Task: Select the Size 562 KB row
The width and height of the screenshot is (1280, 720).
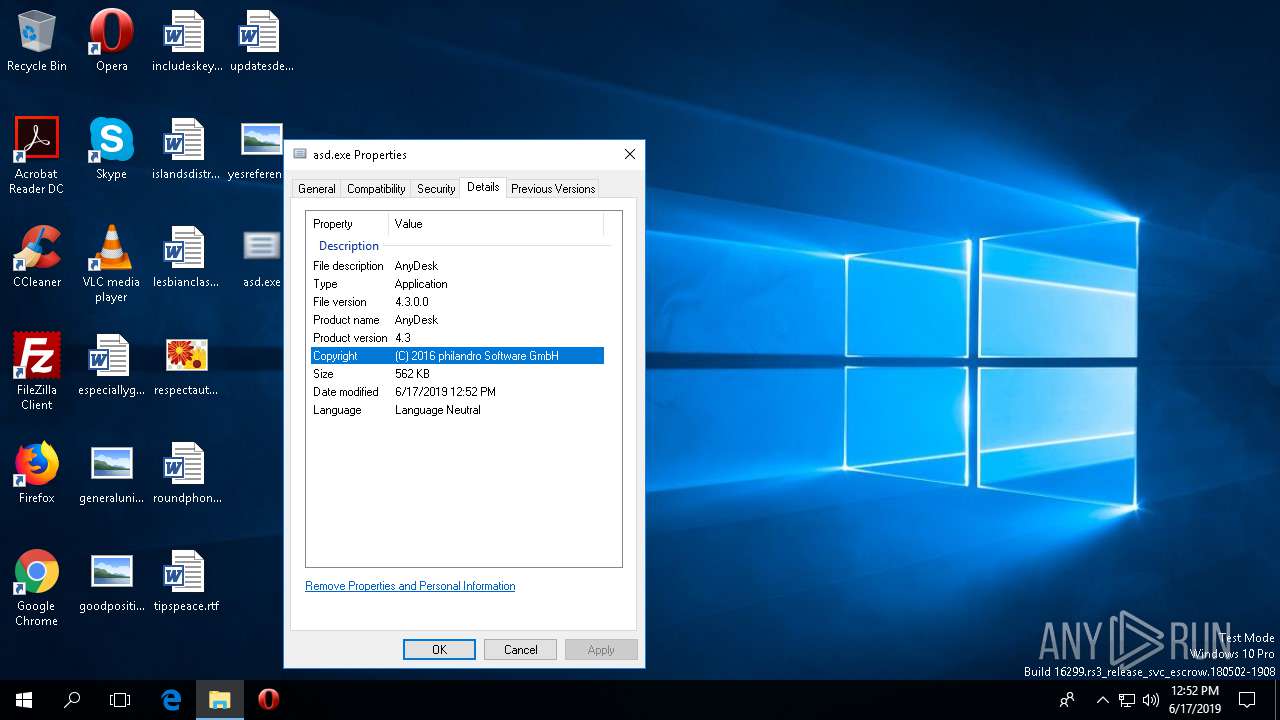Action: (x=457, y=374)
